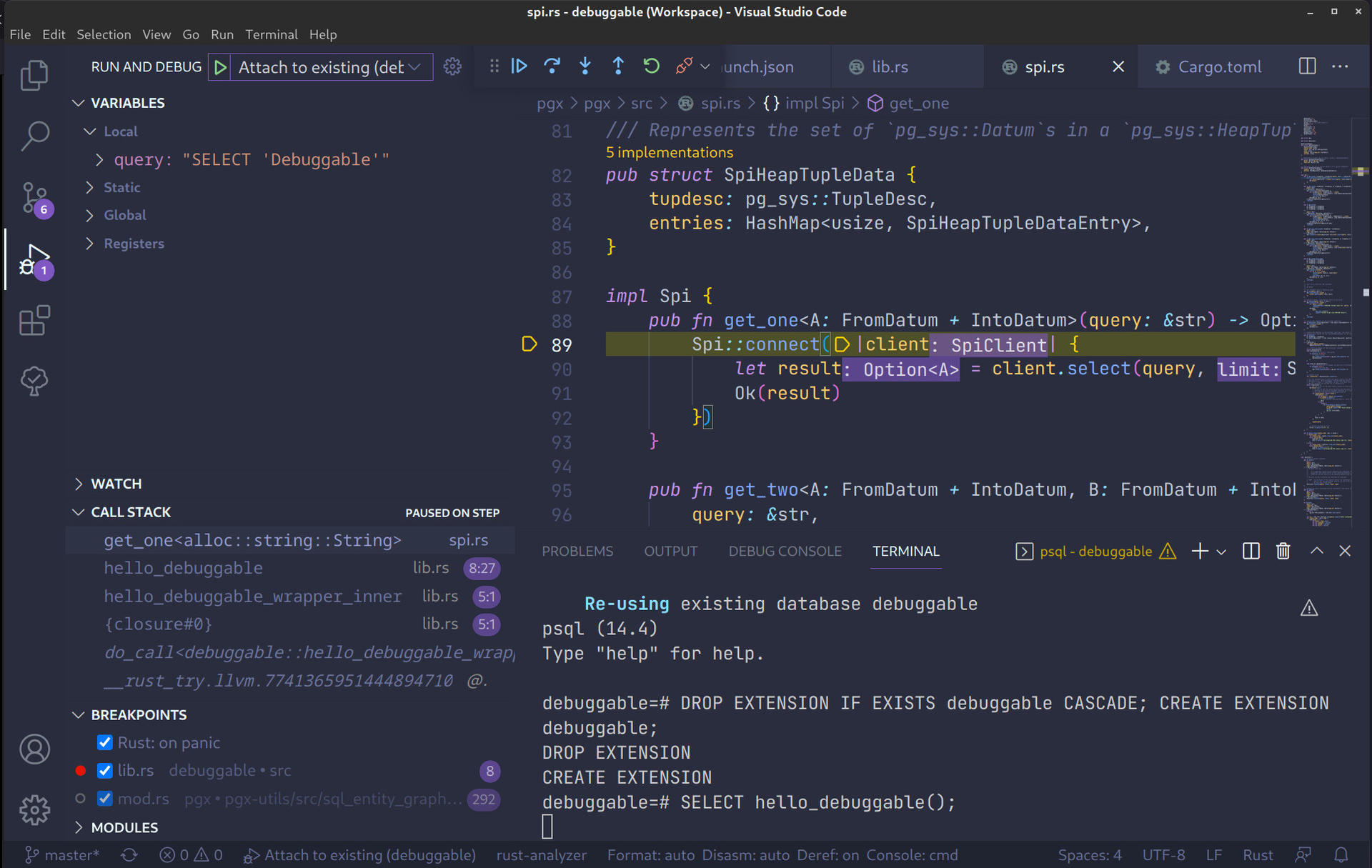This screenshot has width=1372, height=868.
Task: Click the rust-analyzer status bar item
Action: (541, 855)
